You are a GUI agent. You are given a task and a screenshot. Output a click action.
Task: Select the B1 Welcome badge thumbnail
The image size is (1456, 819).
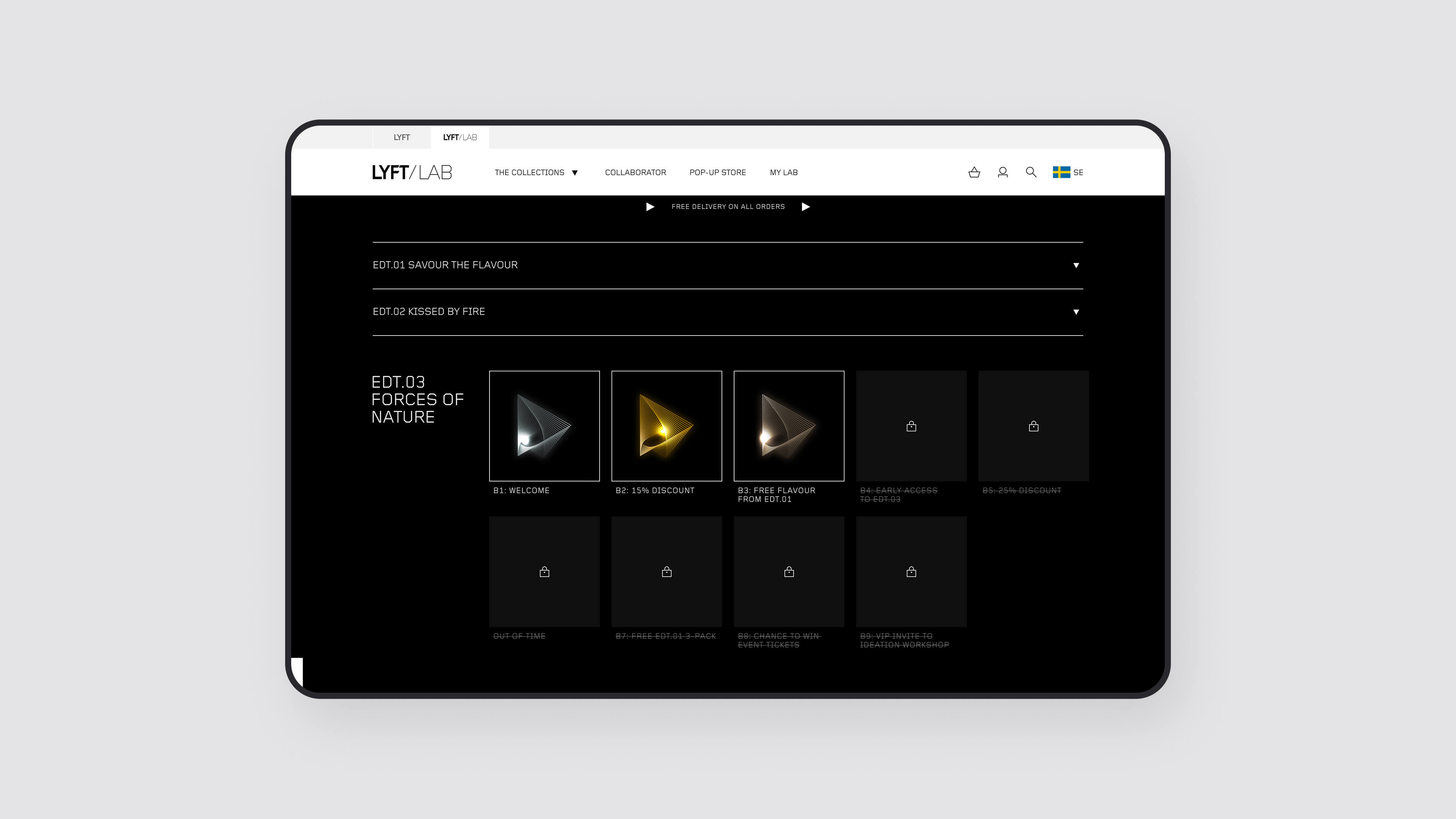(x=544, y=426)
